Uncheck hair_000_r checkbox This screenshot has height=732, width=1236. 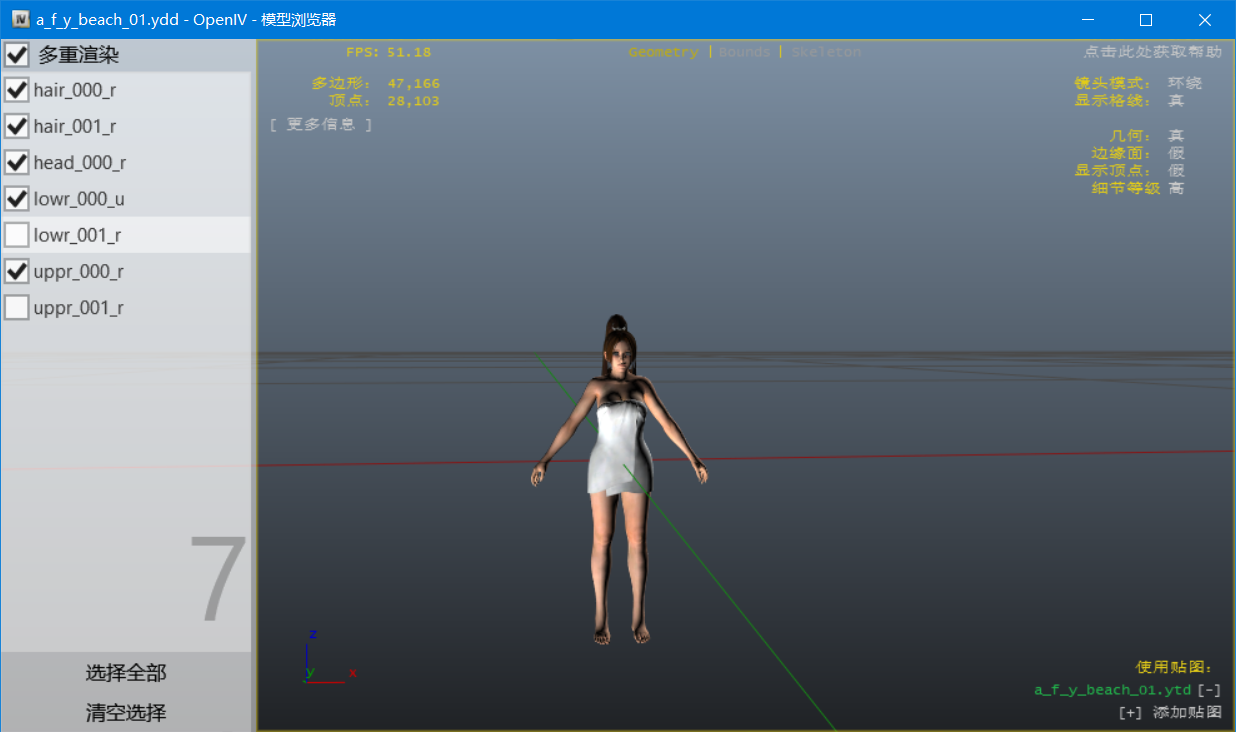[17, 90]
